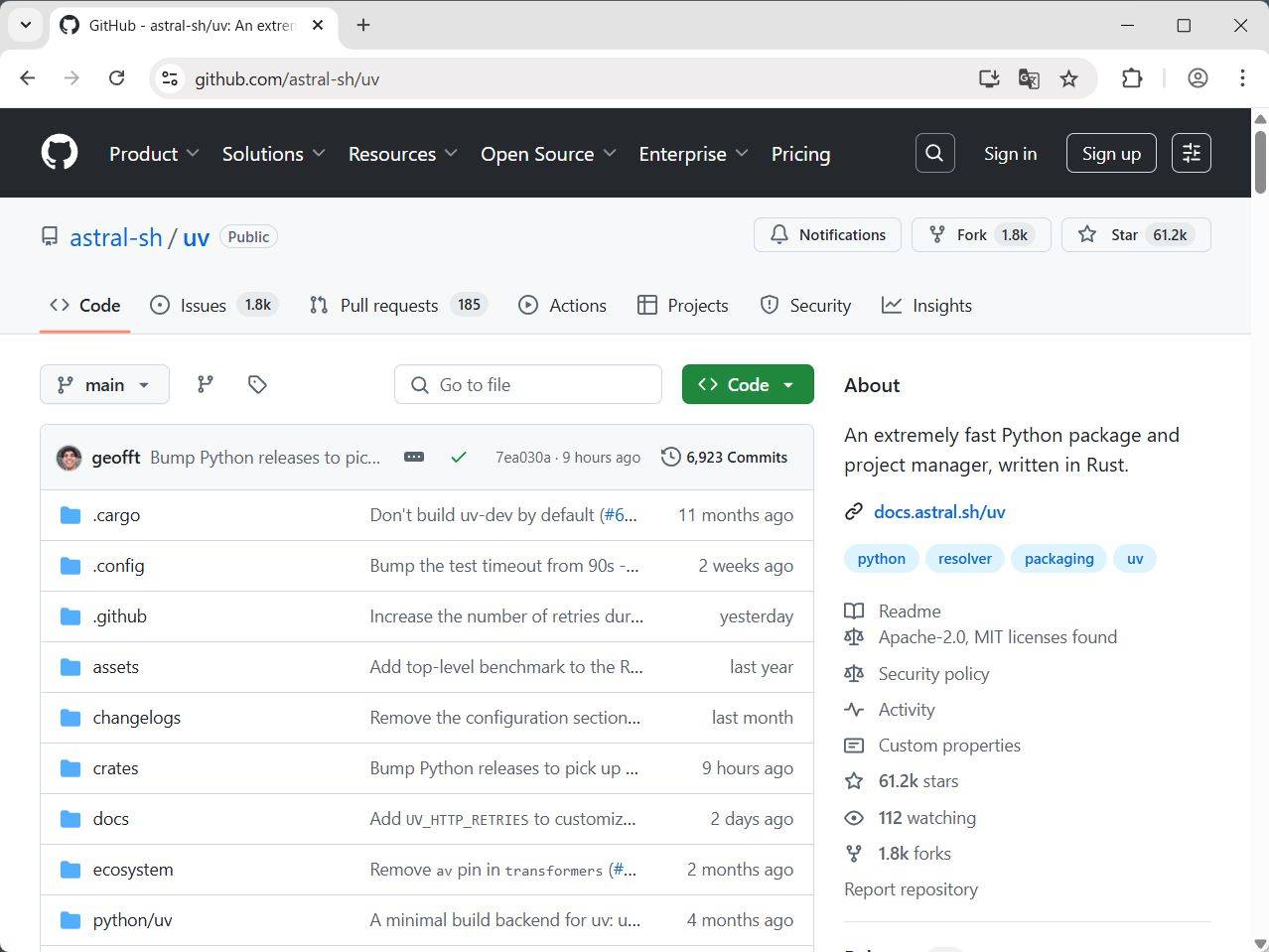The height and width of the screenshot is (952, 1269).
Task: Open the main branch selector dropdown
Action: pos(104,384)
